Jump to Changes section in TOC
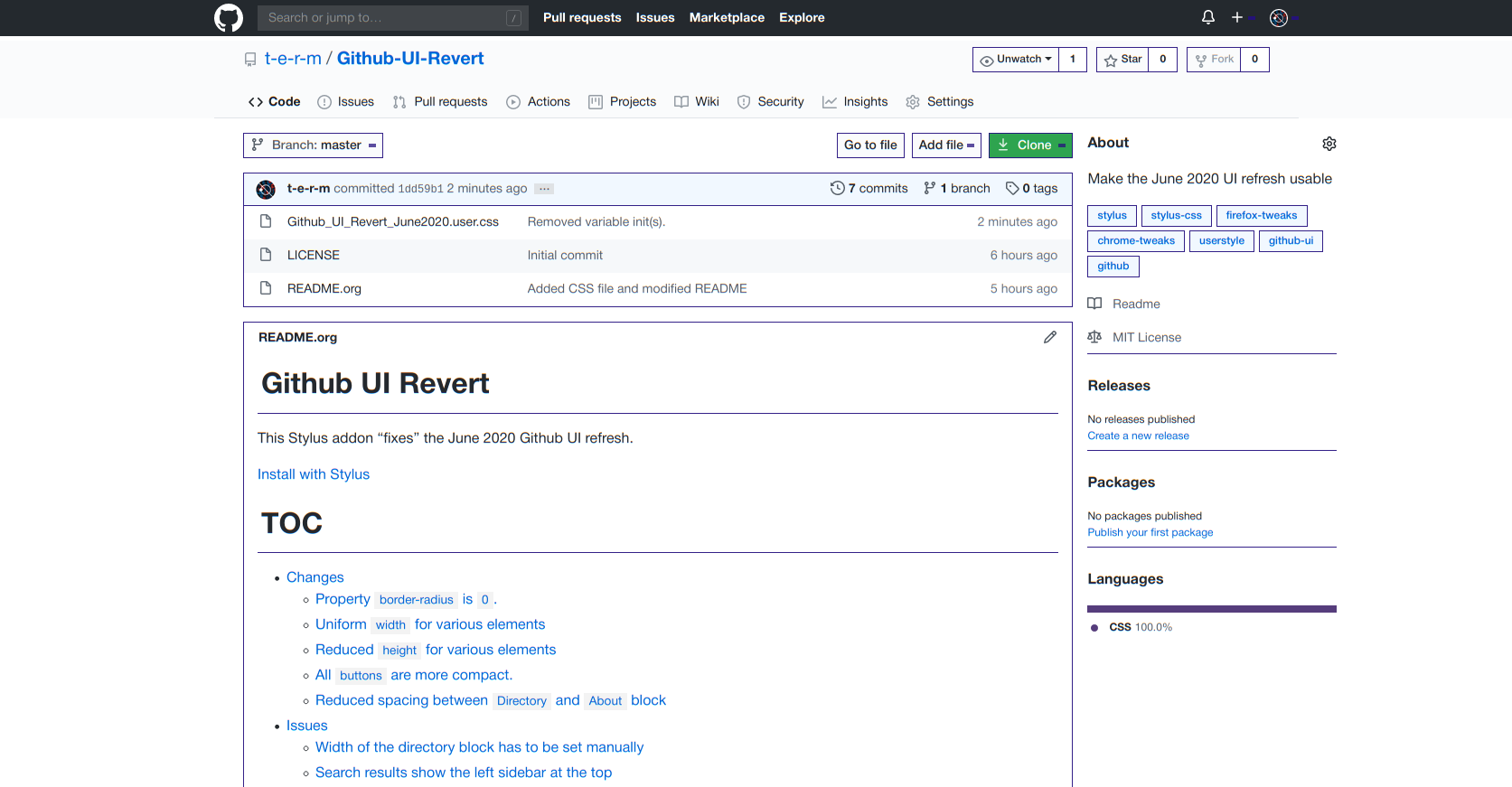This screenshot has width=1512, height=787. 315,578
